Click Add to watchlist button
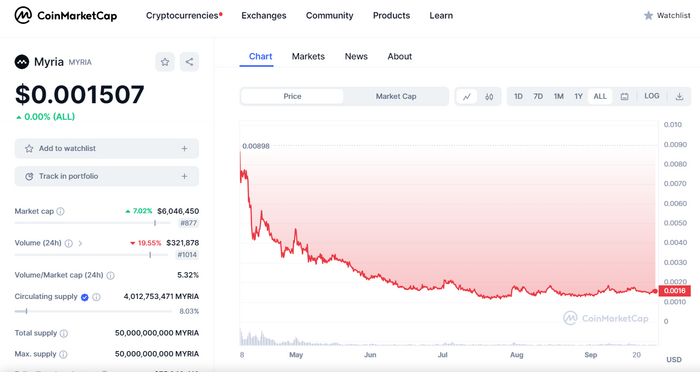700x372 pixels. click(107, 149)
